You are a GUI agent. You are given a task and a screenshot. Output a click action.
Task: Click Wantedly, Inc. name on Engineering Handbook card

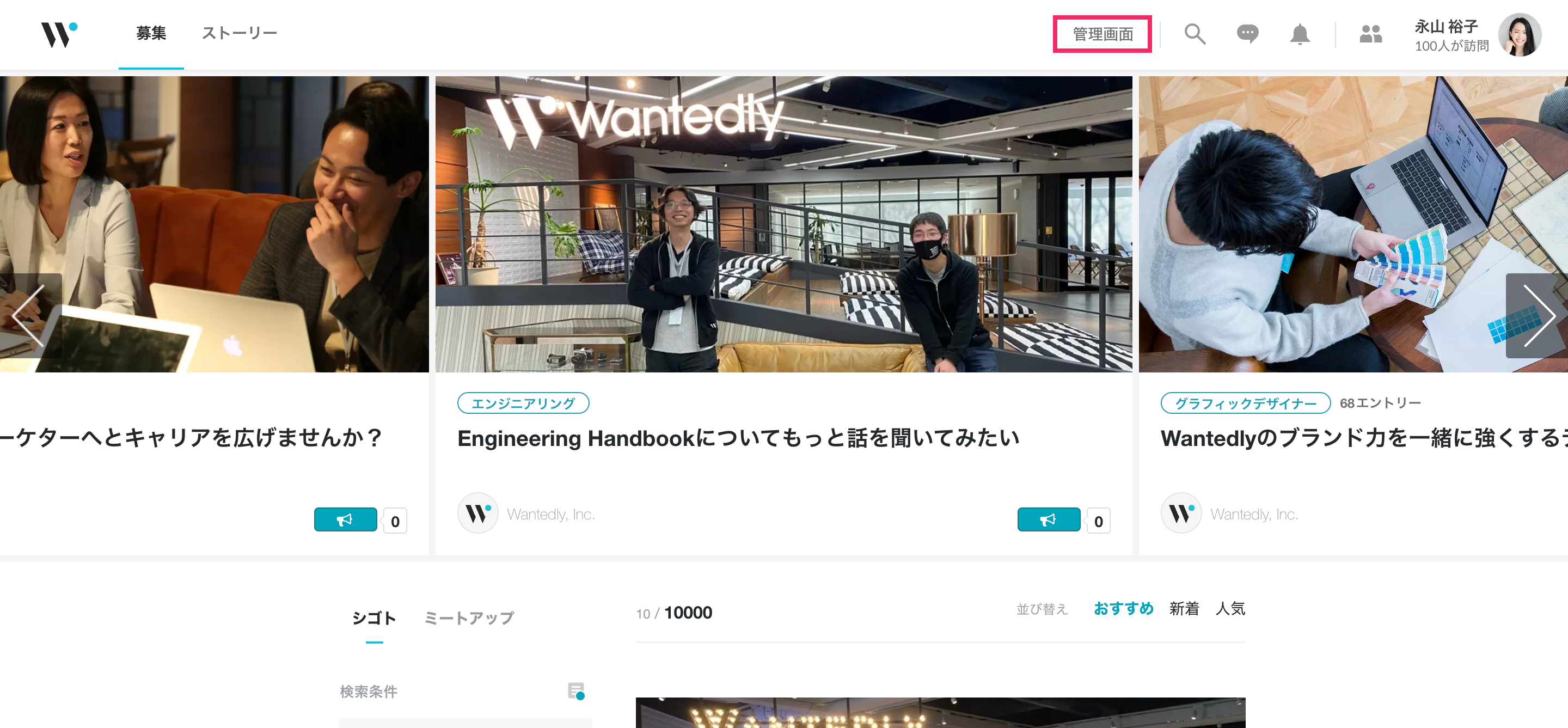551,515
